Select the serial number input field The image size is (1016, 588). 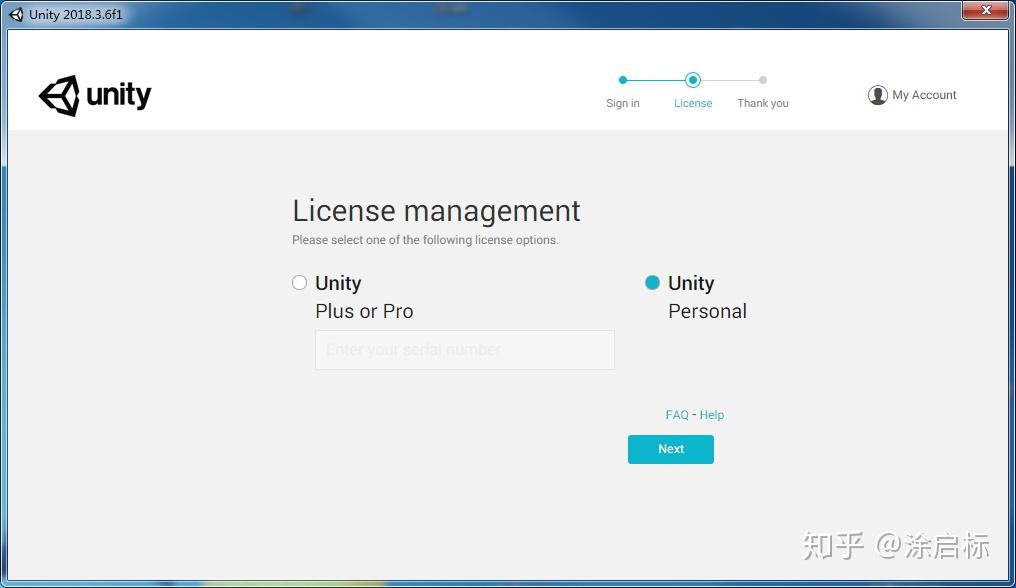point(464,349)
